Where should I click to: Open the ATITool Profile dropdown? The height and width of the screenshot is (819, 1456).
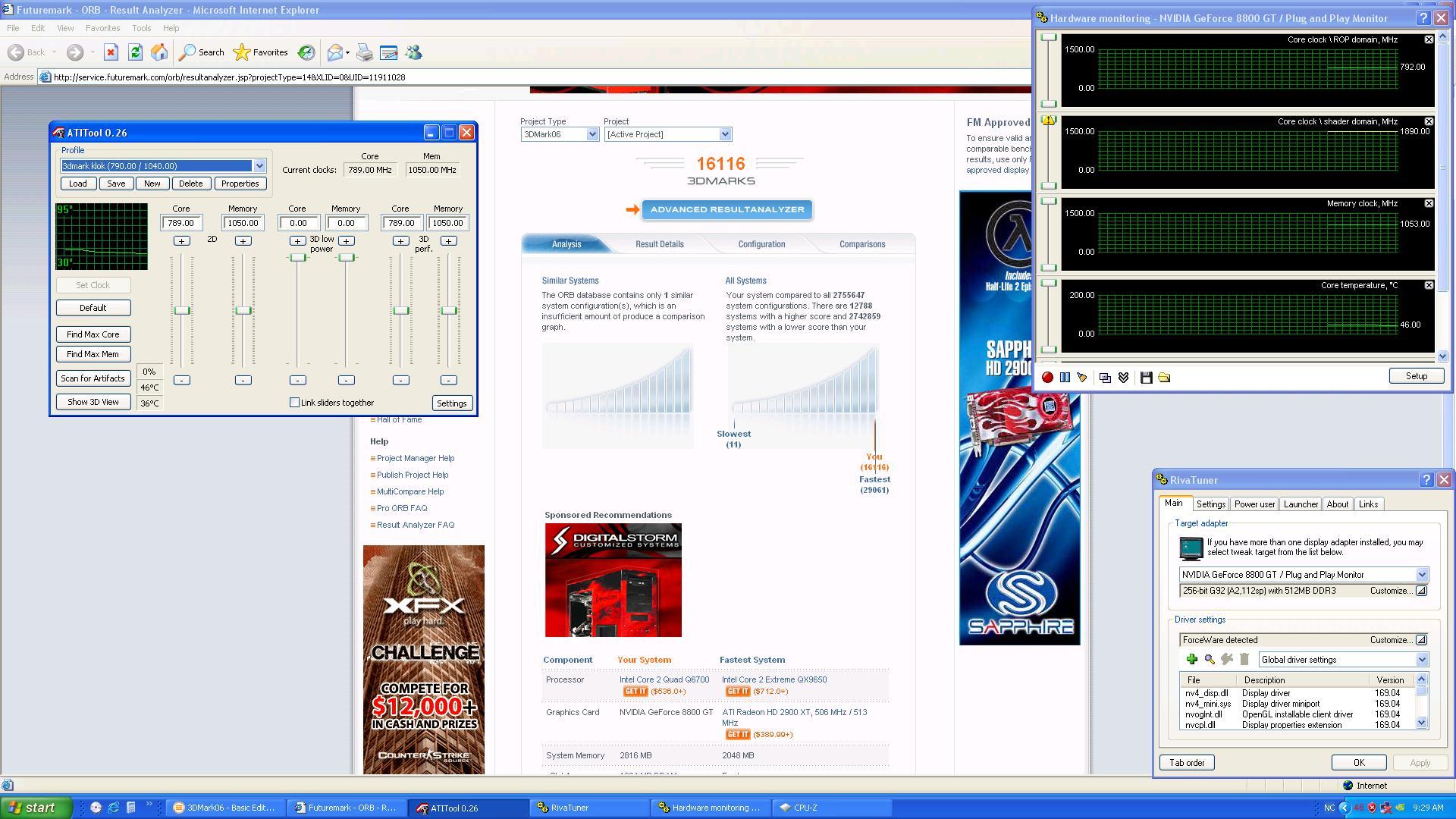[x=259, y=166]
